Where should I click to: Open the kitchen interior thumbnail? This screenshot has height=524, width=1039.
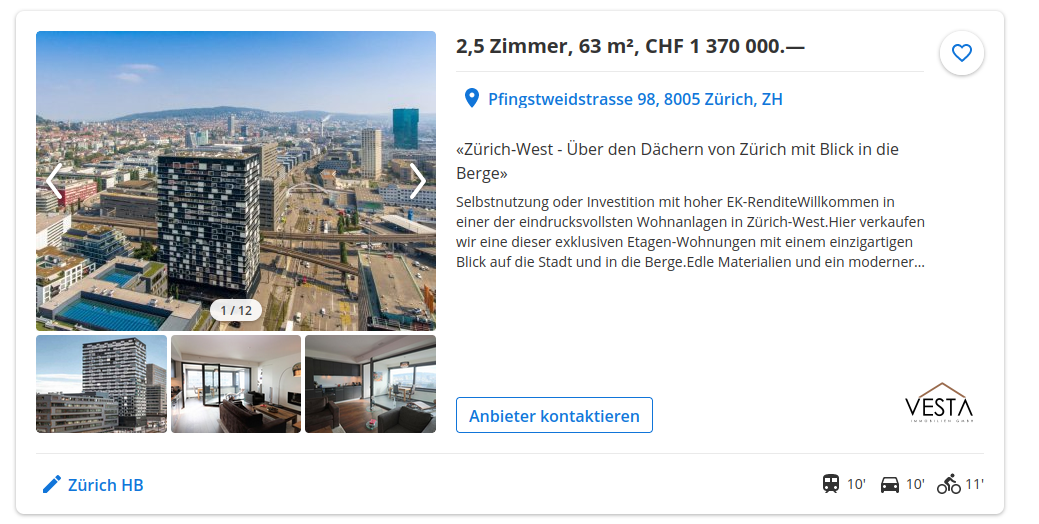pos(370,384)
